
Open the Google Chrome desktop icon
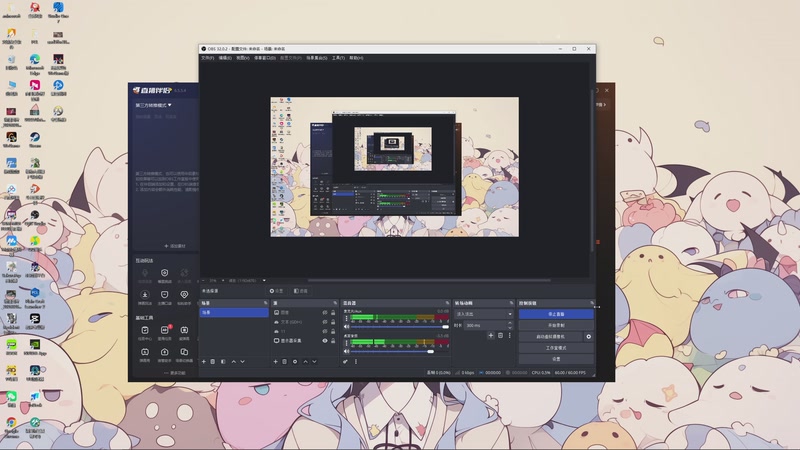(11, 422)
